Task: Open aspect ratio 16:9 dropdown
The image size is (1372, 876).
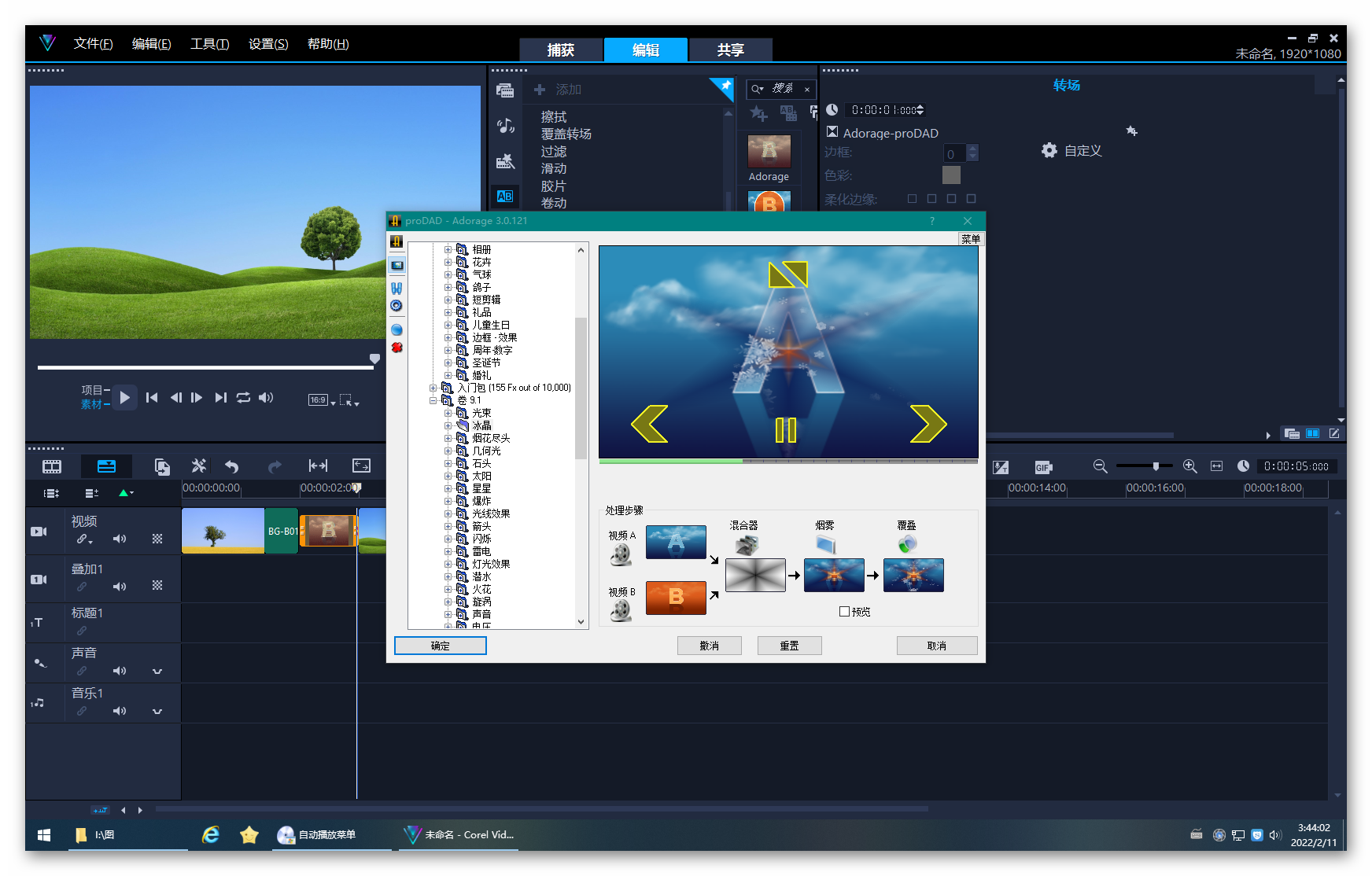Action: pyautogui.click(x=322, y=400)
